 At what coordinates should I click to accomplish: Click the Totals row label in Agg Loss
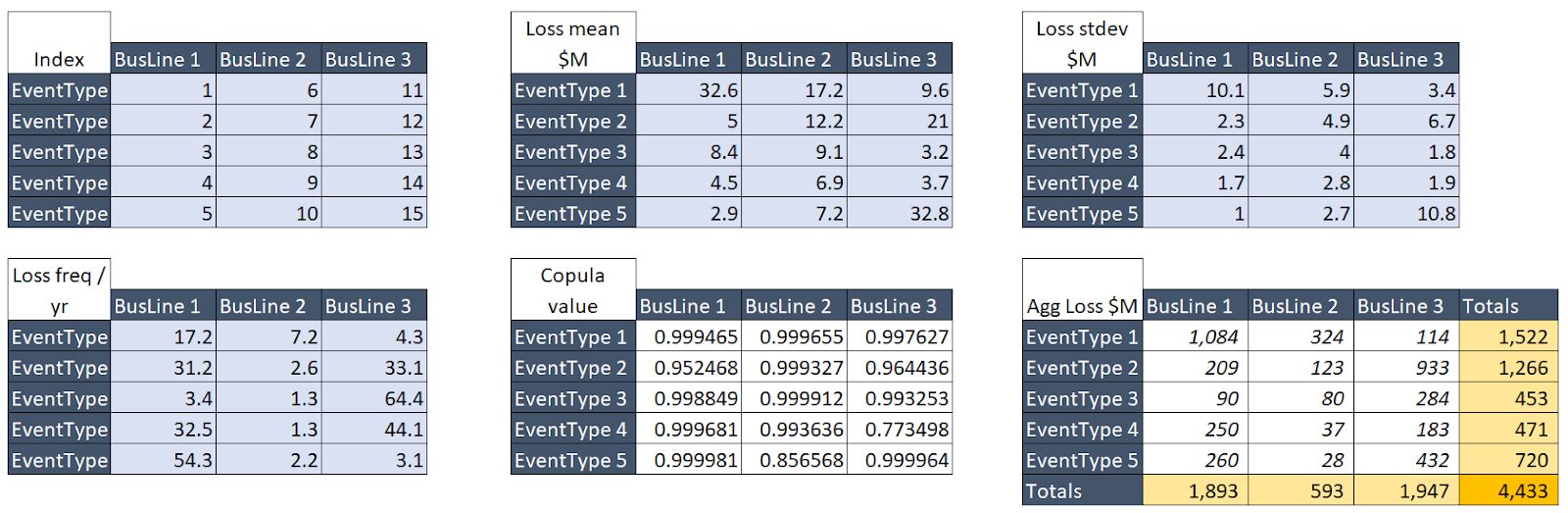point(1082,490)
